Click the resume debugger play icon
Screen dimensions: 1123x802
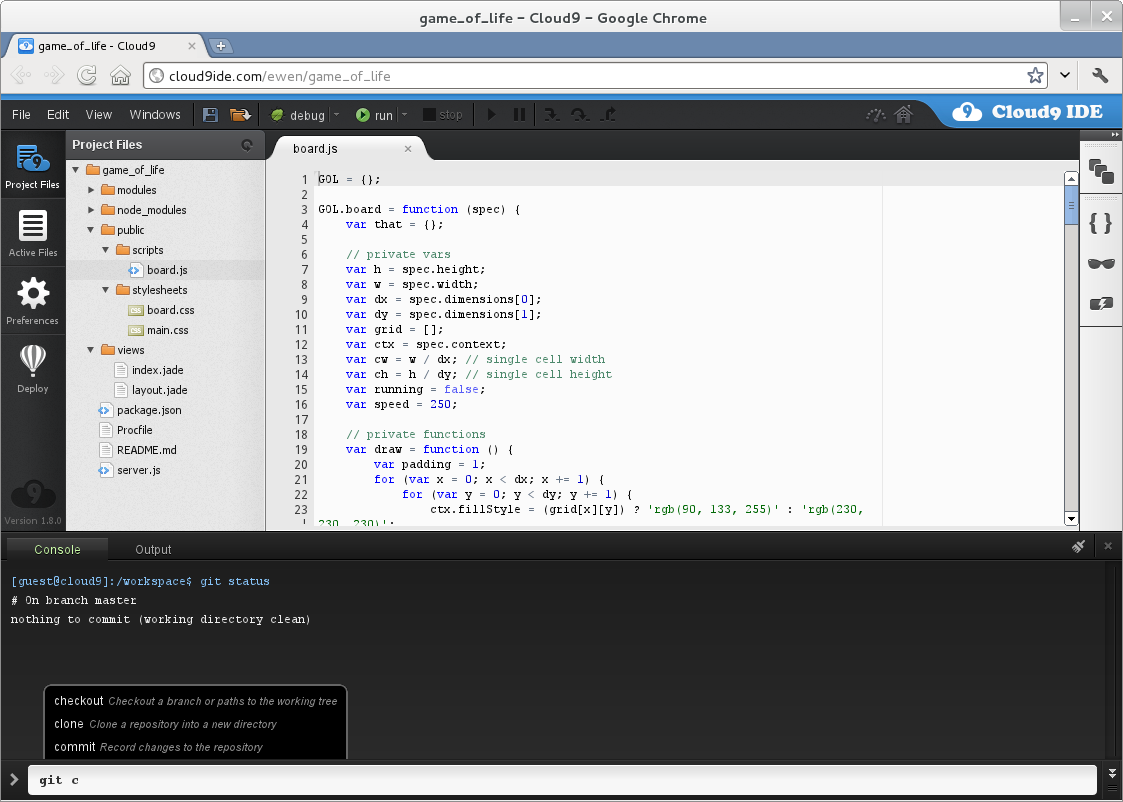point(491,115)
